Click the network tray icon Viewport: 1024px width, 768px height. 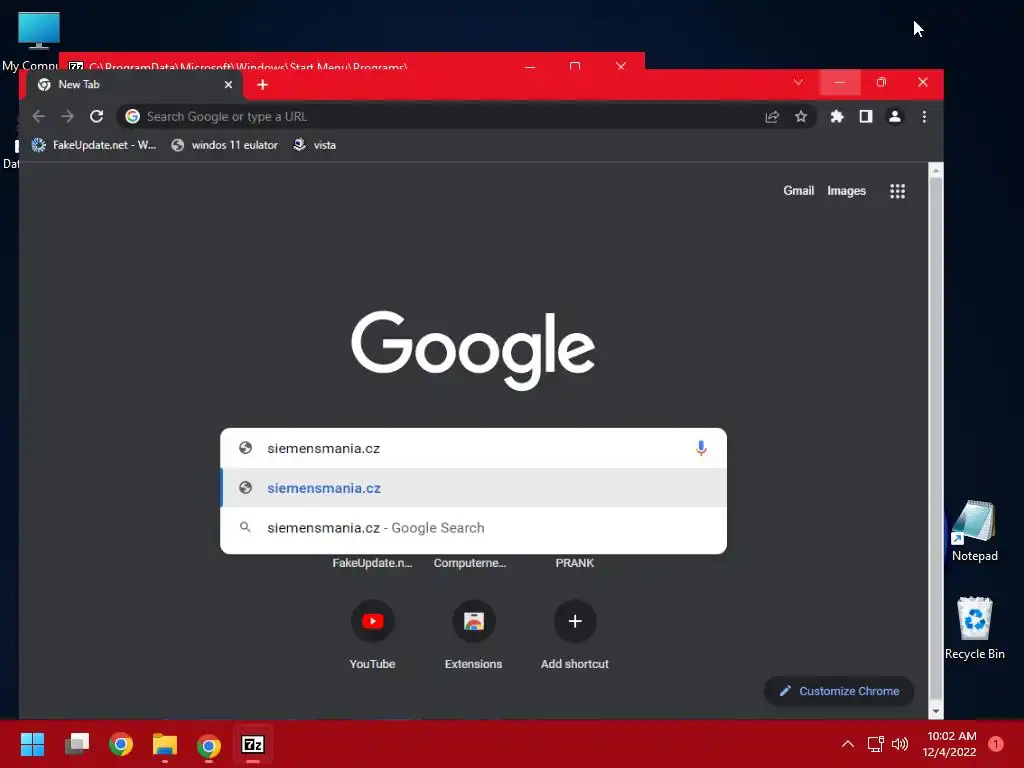click(875, 744)
